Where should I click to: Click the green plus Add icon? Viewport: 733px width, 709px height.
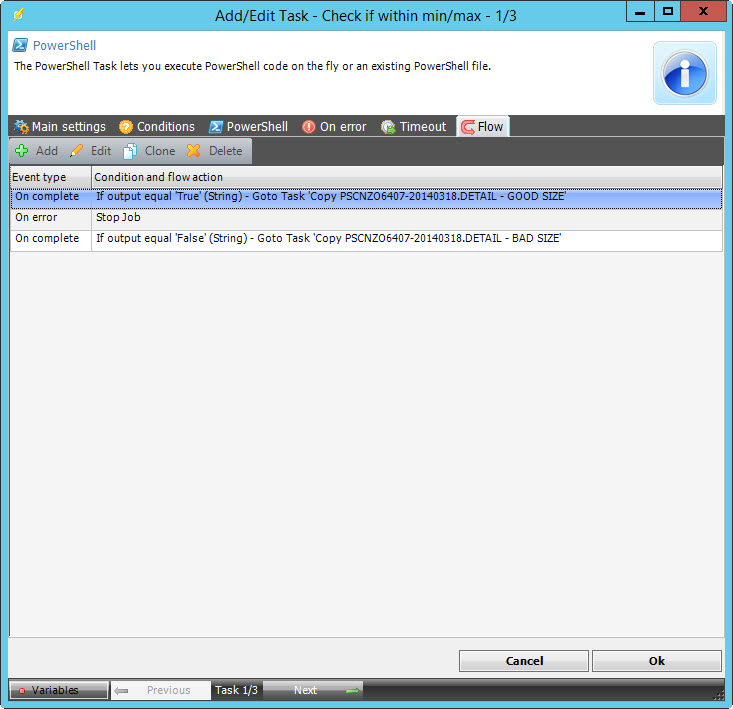point(22,151)
